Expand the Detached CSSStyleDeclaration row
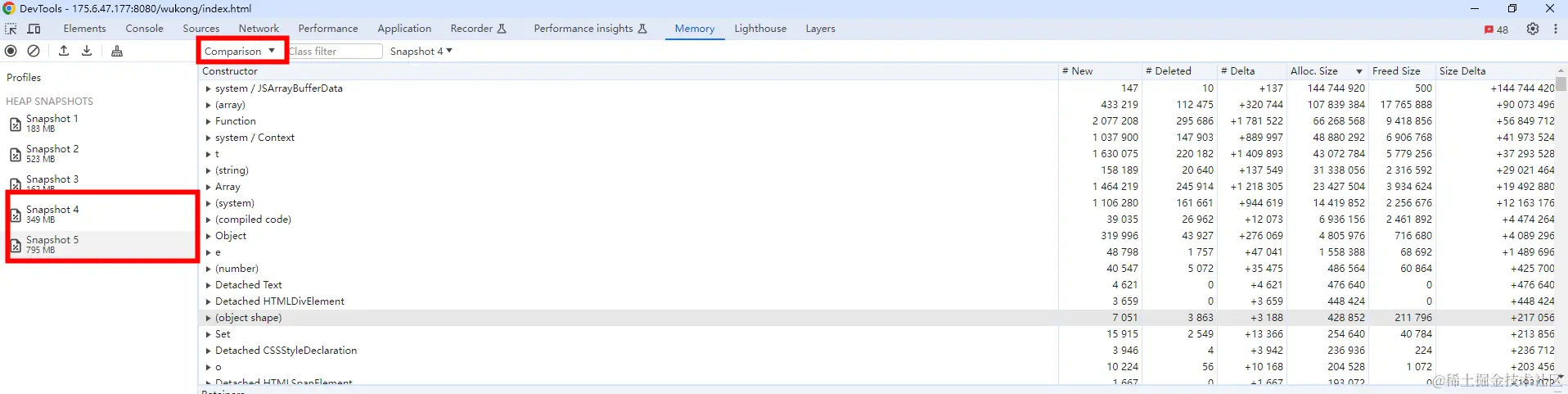 [209, 351]
